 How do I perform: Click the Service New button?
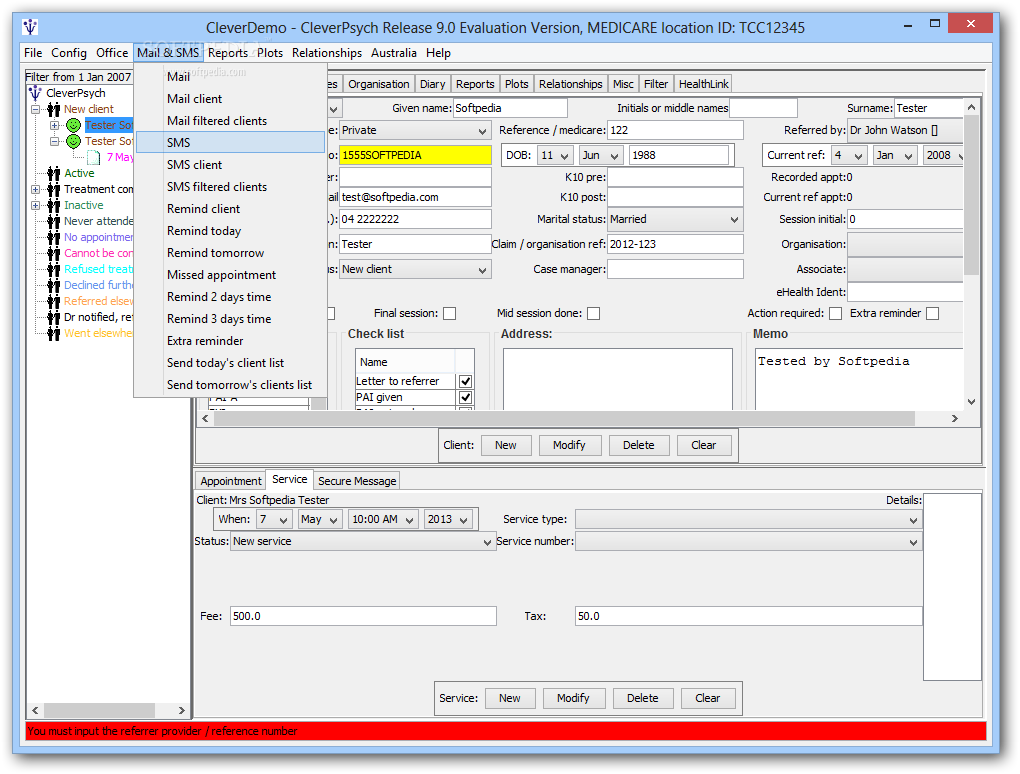point(509,698)
